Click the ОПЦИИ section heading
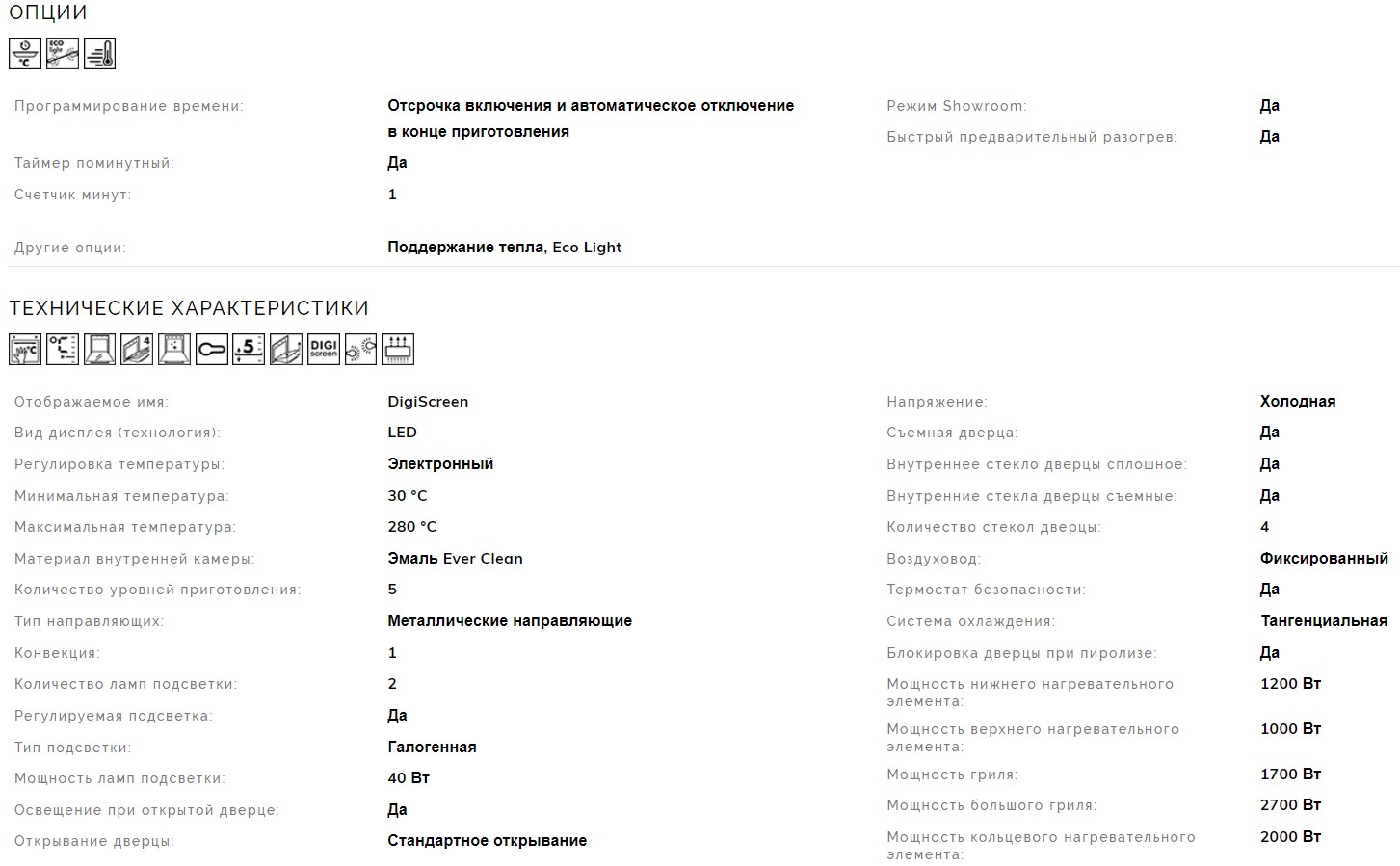Screen dimensions: 1400x866 [x=48, y=13]
